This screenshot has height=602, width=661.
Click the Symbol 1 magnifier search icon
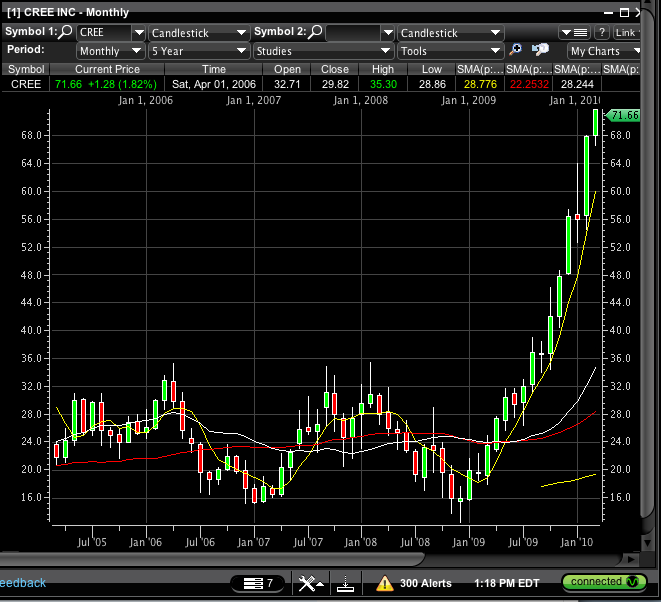(66, 33)
